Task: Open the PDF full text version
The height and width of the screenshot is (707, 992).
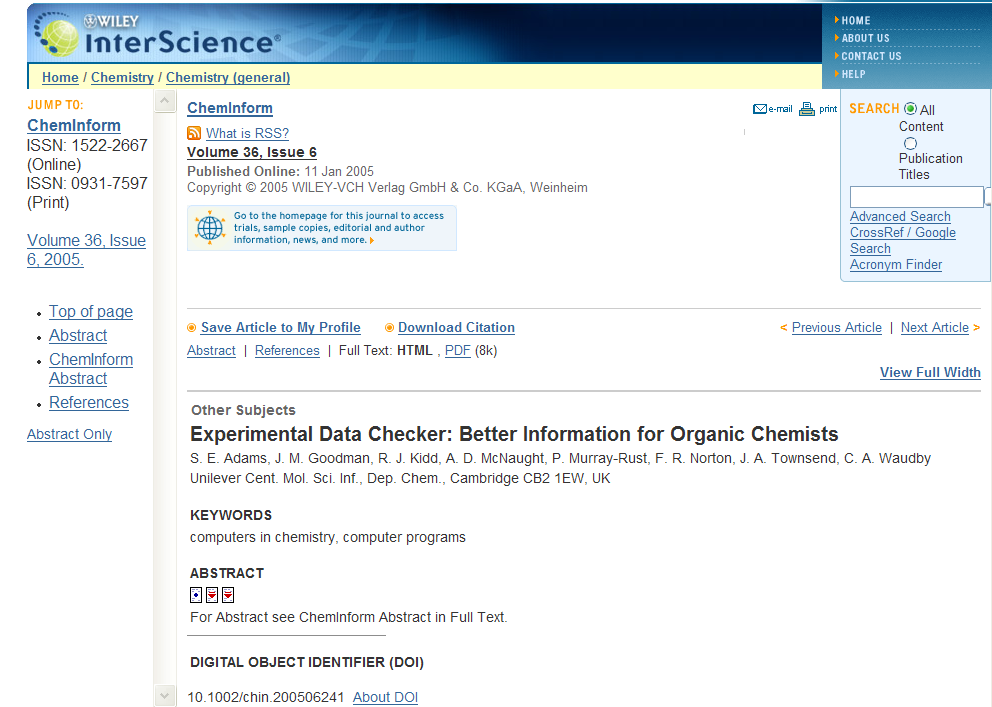Action: coord(457,351)
